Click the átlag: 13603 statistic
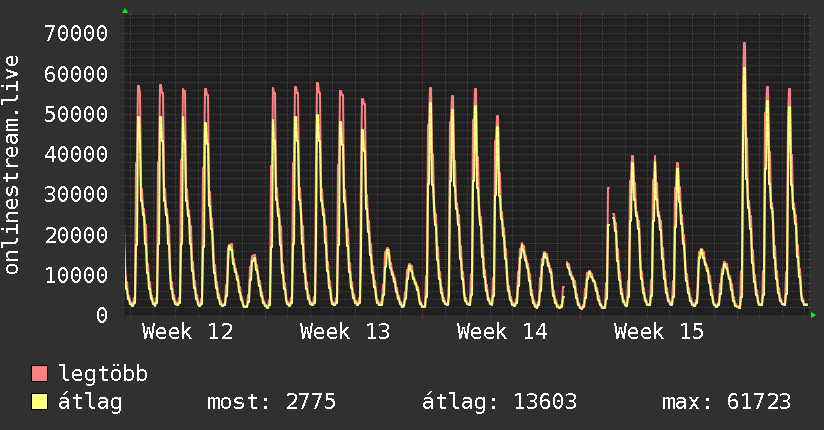824x430 pixels. pos(499,402)
